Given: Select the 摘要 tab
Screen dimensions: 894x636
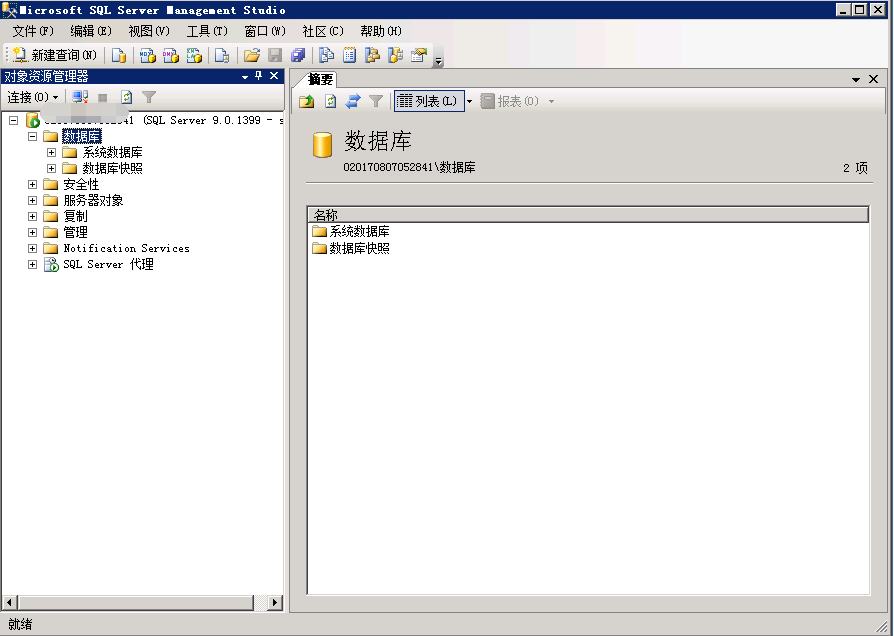Looking at the screenshot, I should click(320, 79).
